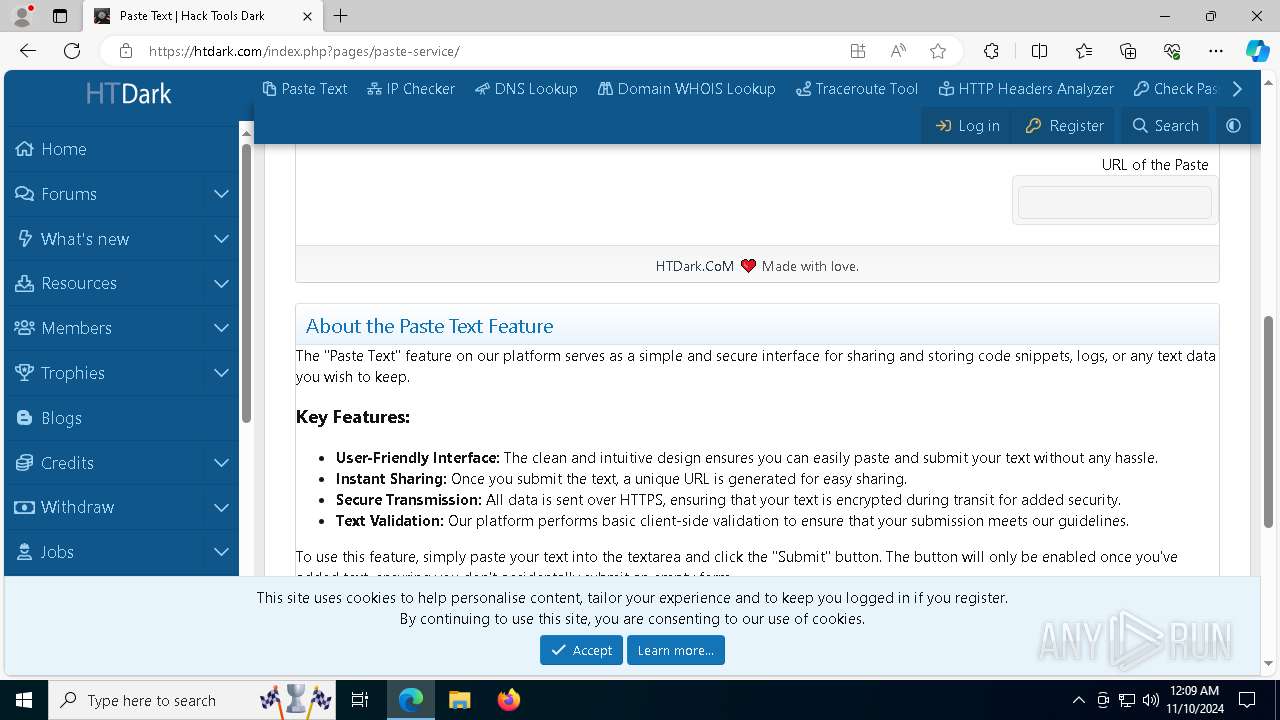Viewport: 1280px width, 720px height.
Task: Open the DNS Lookup nav tab
Action: pyautogui.click(x=526, y=89)
